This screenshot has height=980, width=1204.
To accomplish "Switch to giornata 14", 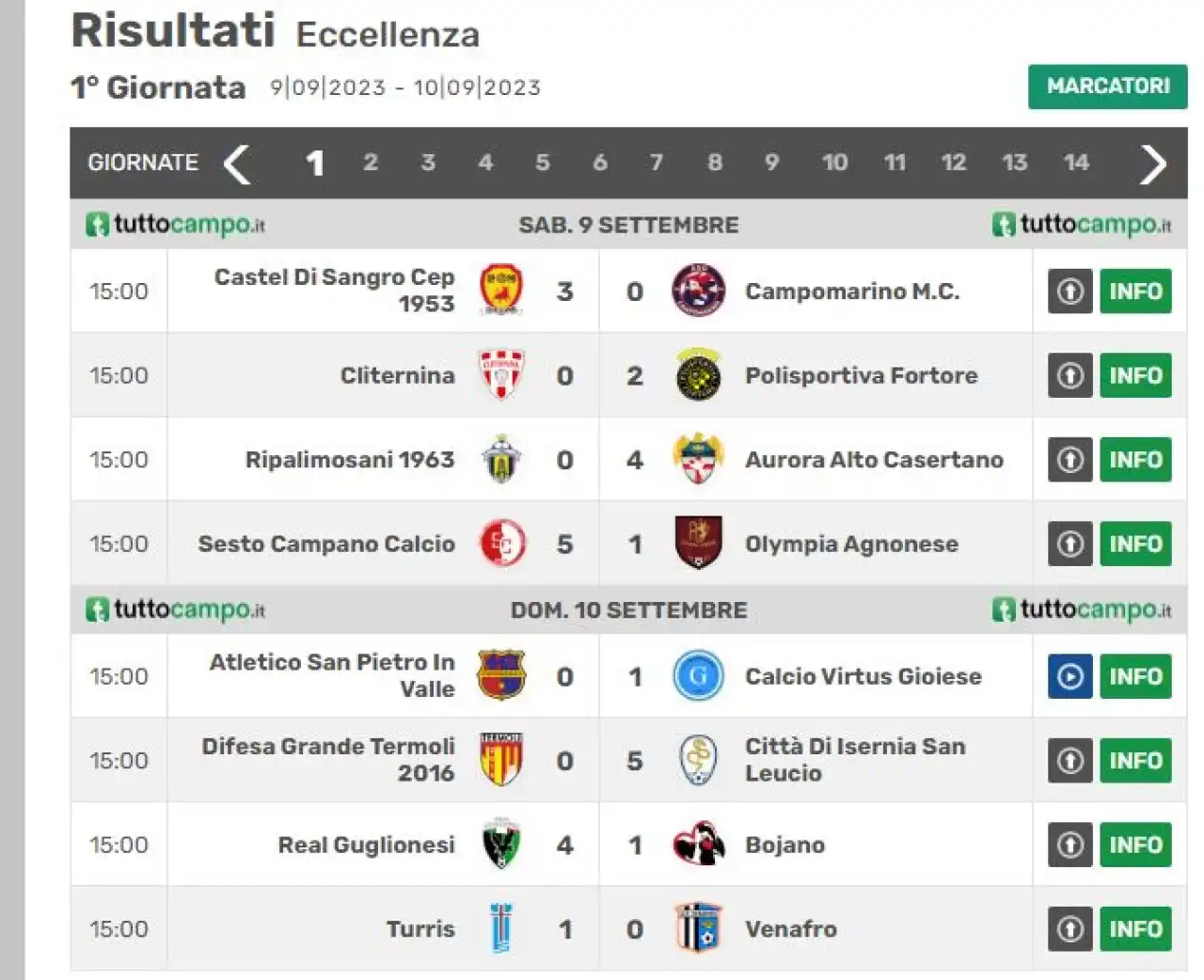I will point(1076,163).
